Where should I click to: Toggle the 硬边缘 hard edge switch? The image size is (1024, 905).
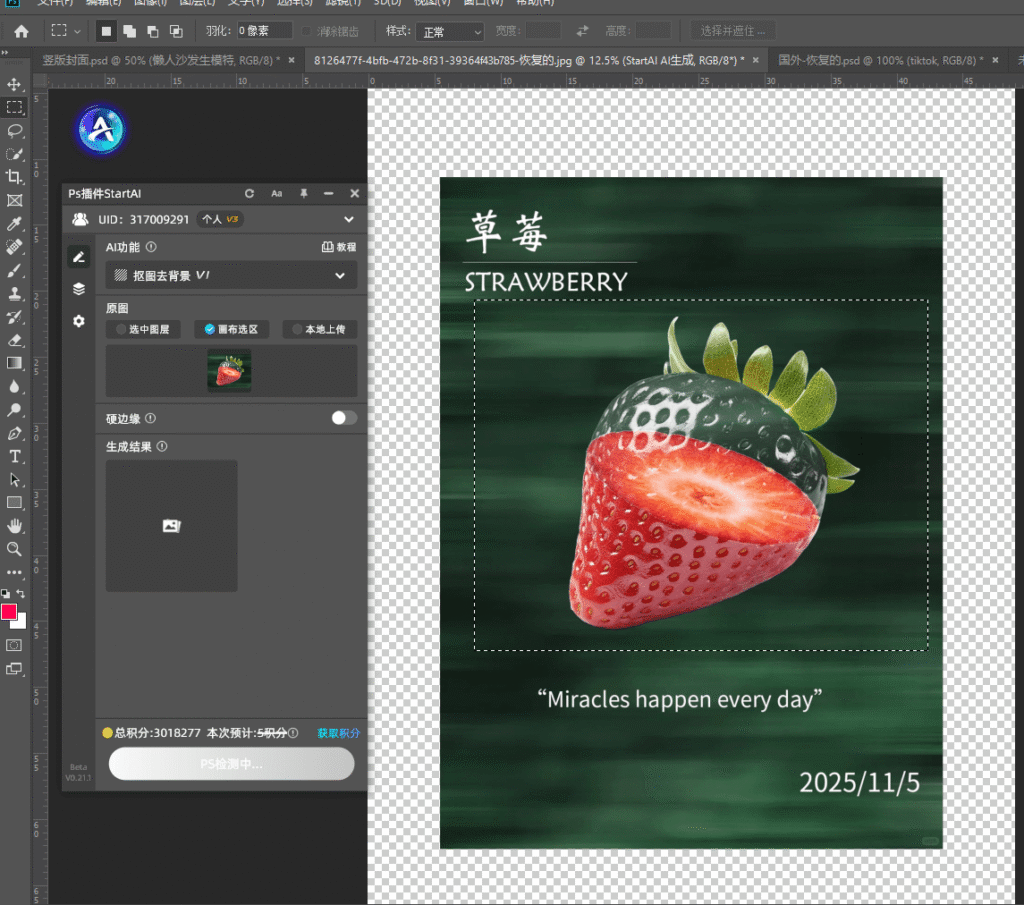pos(343,418)
